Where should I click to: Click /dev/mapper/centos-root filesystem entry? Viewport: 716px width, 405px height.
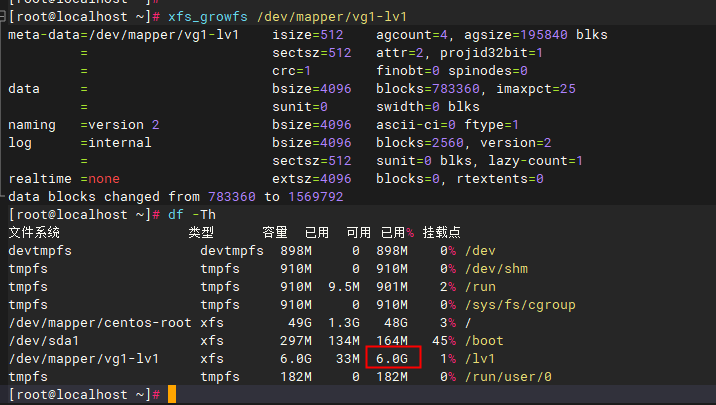click(x=100, y=323)
